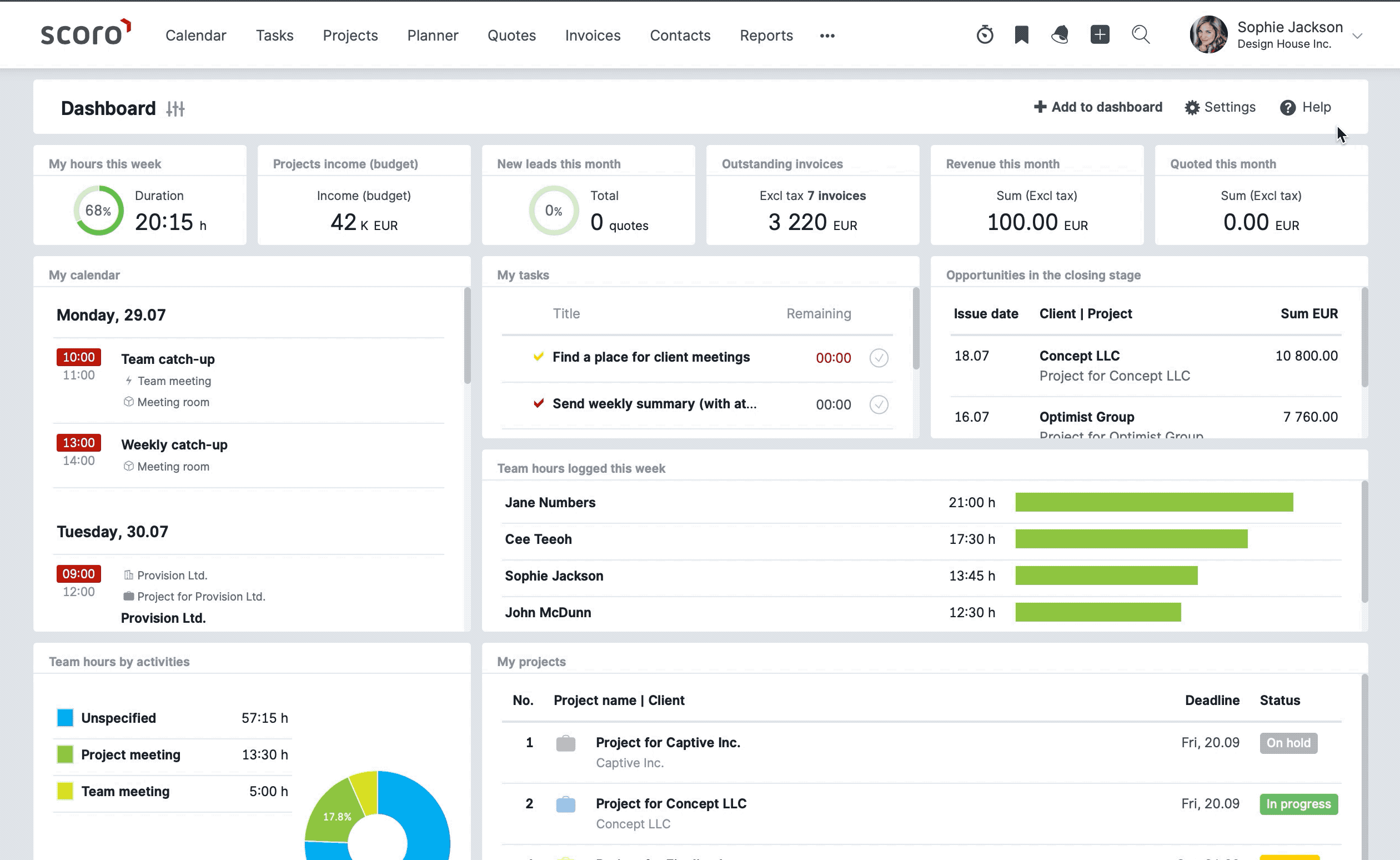This screenshot has width=1400, height=860.
Task: Click the quick add plus icon
Action: [1100, 34]
